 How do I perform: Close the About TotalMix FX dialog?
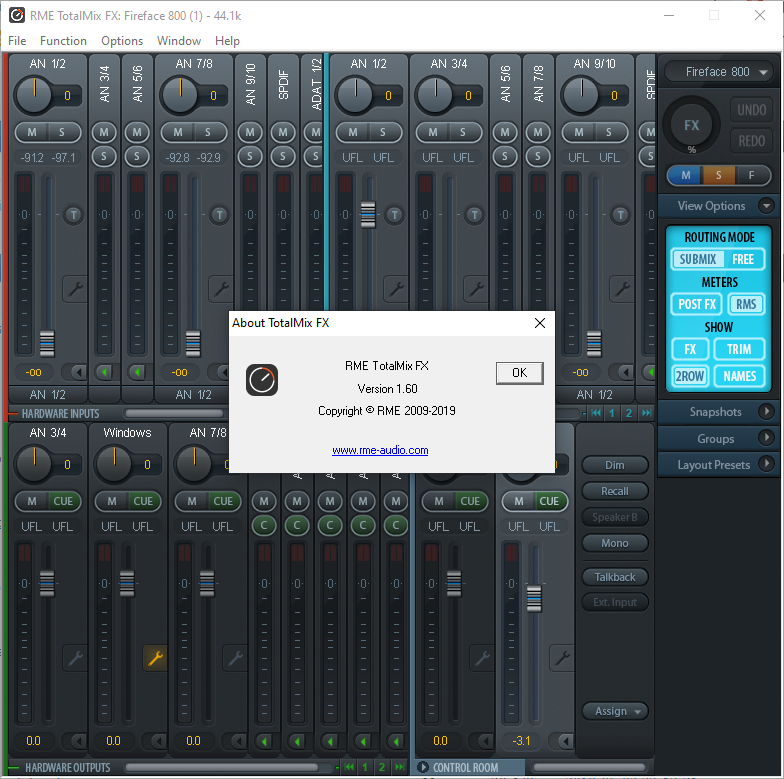coord(540,323)
